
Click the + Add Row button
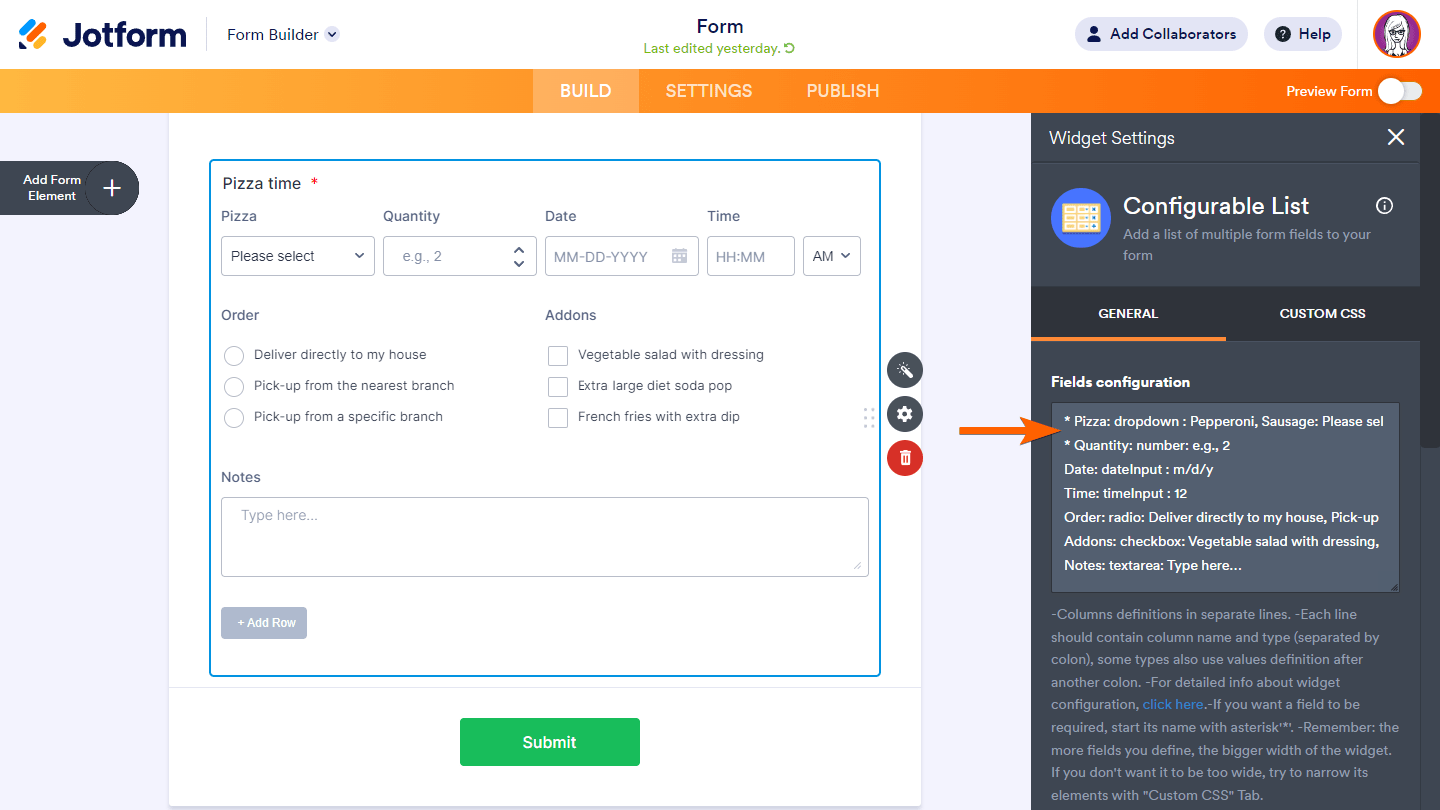pyautogui.click(x=264, y=623)
